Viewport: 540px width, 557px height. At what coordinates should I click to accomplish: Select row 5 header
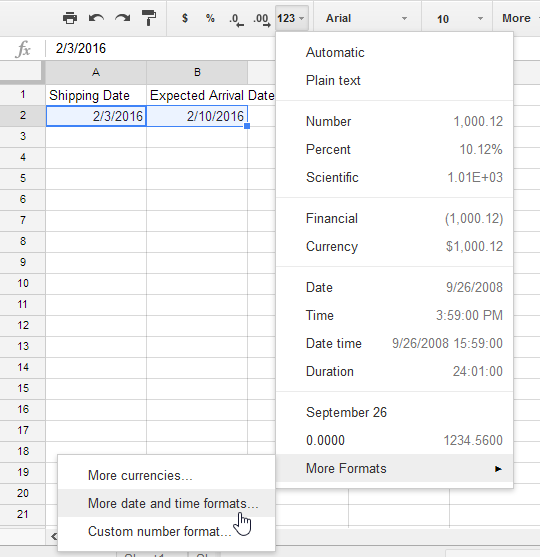coord(23,179)
